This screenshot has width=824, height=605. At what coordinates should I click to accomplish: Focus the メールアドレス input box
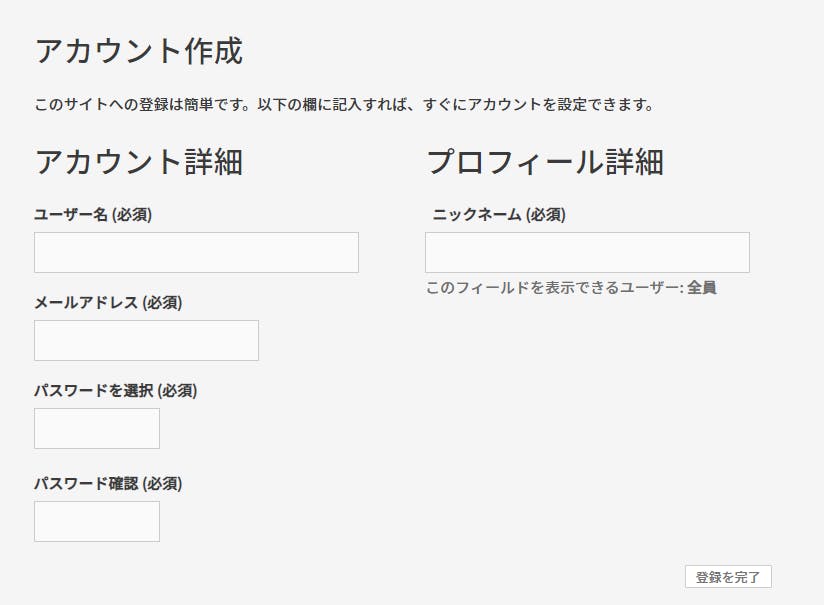146,340
